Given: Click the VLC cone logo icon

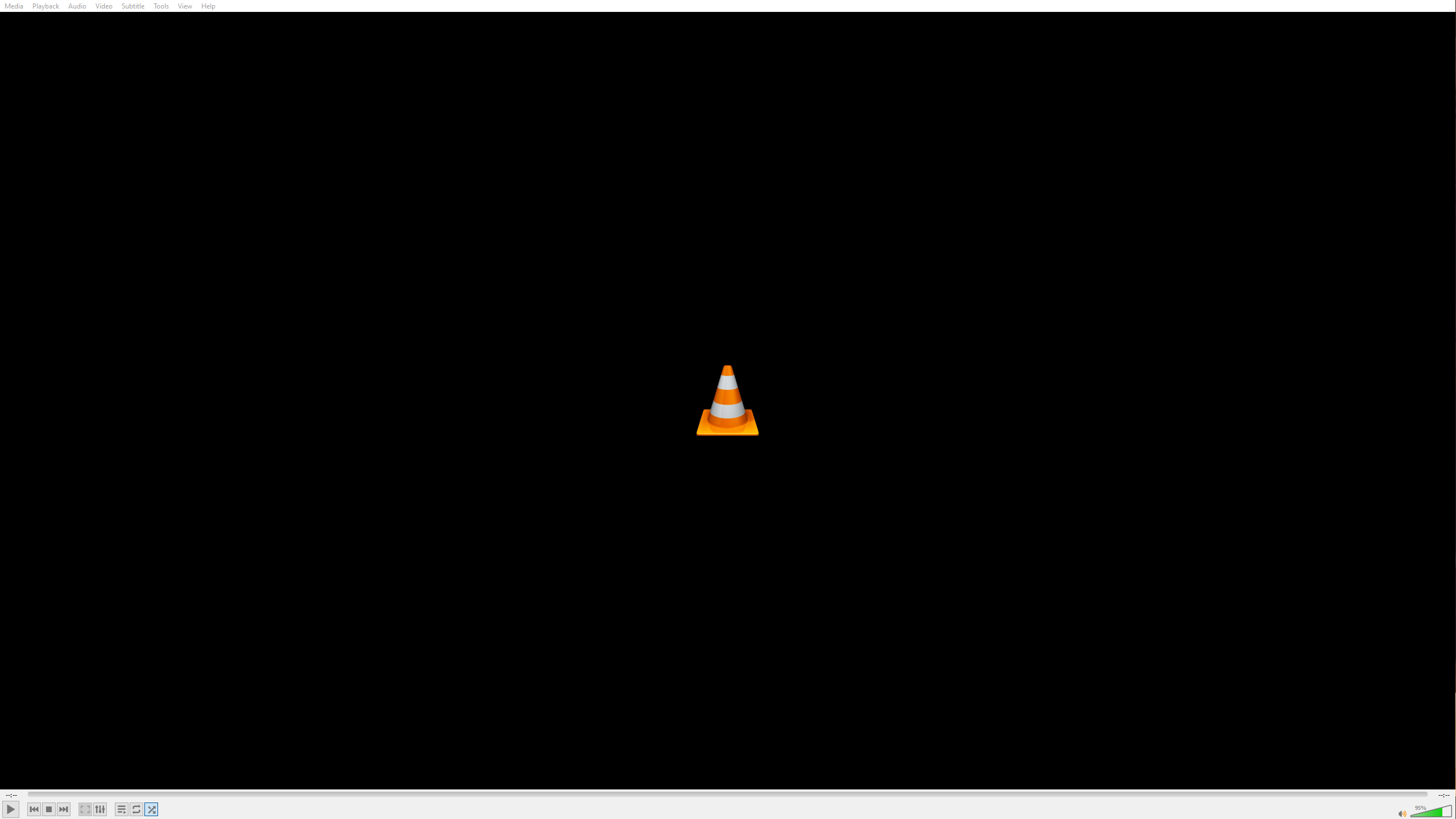Looking at the screenshot, I should 728,400.
